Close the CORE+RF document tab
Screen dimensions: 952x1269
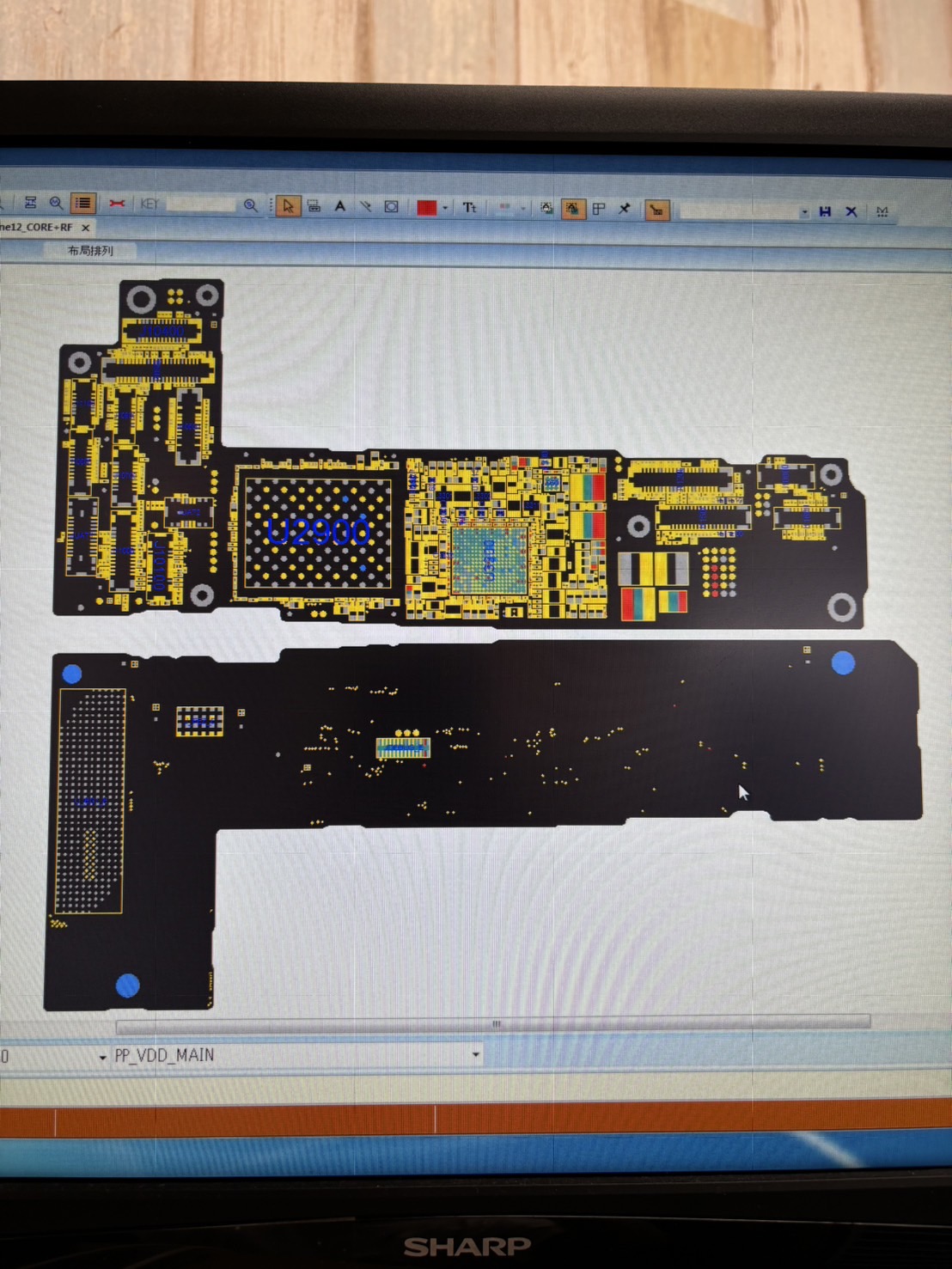click(x=86, y=228)
